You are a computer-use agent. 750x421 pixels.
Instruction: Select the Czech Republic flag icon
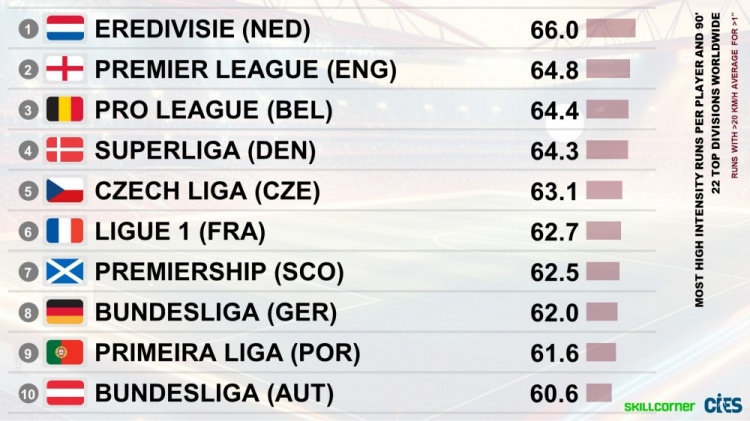pos(65,190)
